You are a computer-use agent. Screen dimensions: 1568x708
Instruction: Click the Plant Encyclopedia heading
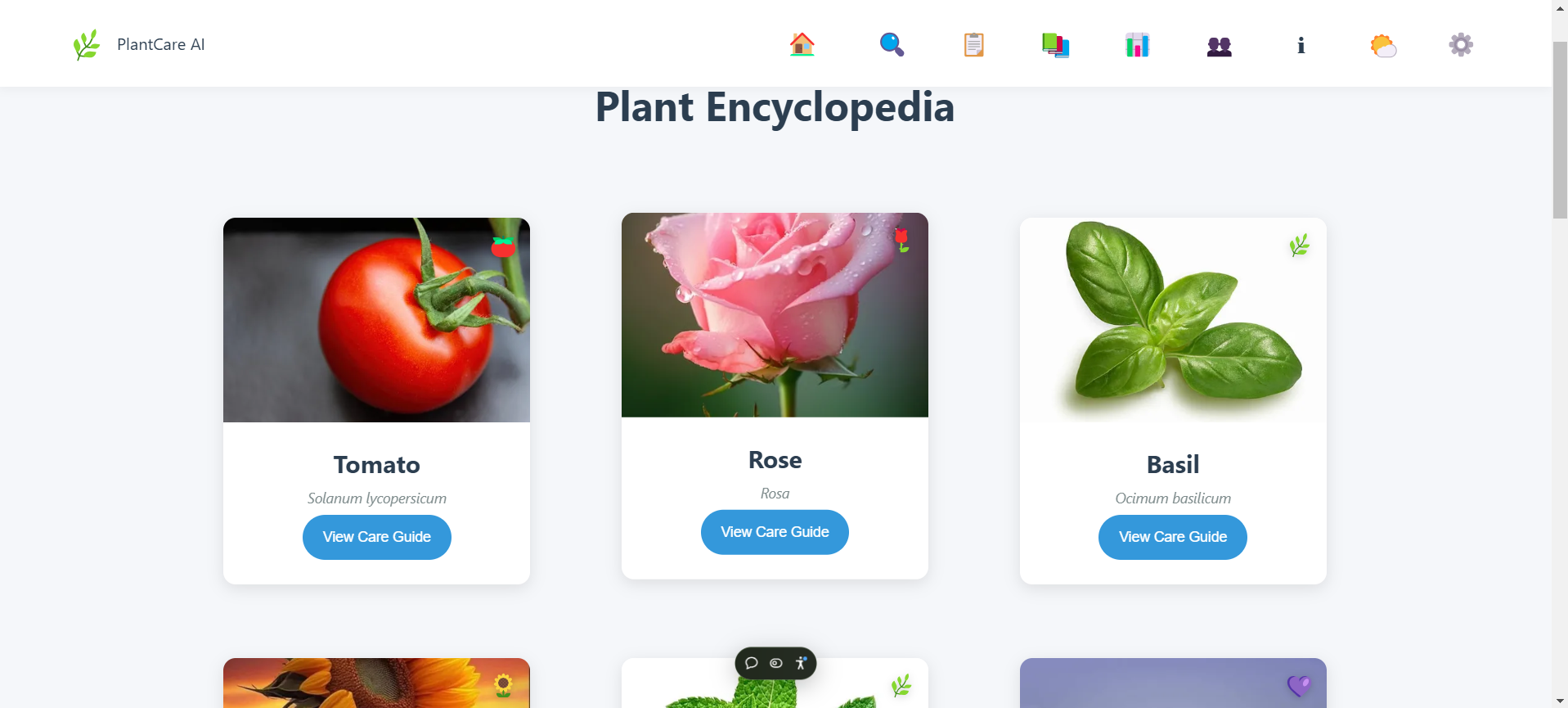[775, 107]
